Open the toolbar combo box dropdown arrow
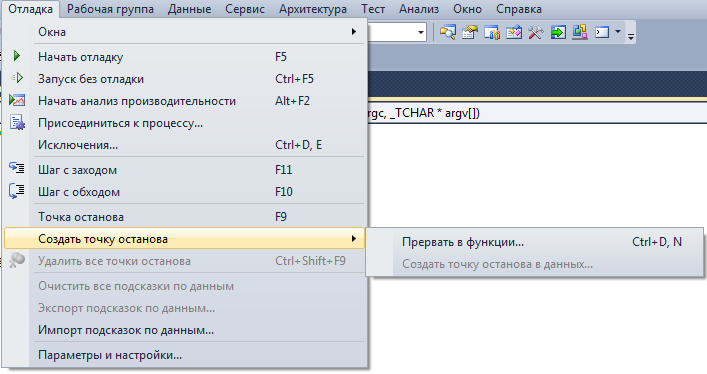Image resolution: width=707 pixels, height=374 pixels. tap(420, 32)
